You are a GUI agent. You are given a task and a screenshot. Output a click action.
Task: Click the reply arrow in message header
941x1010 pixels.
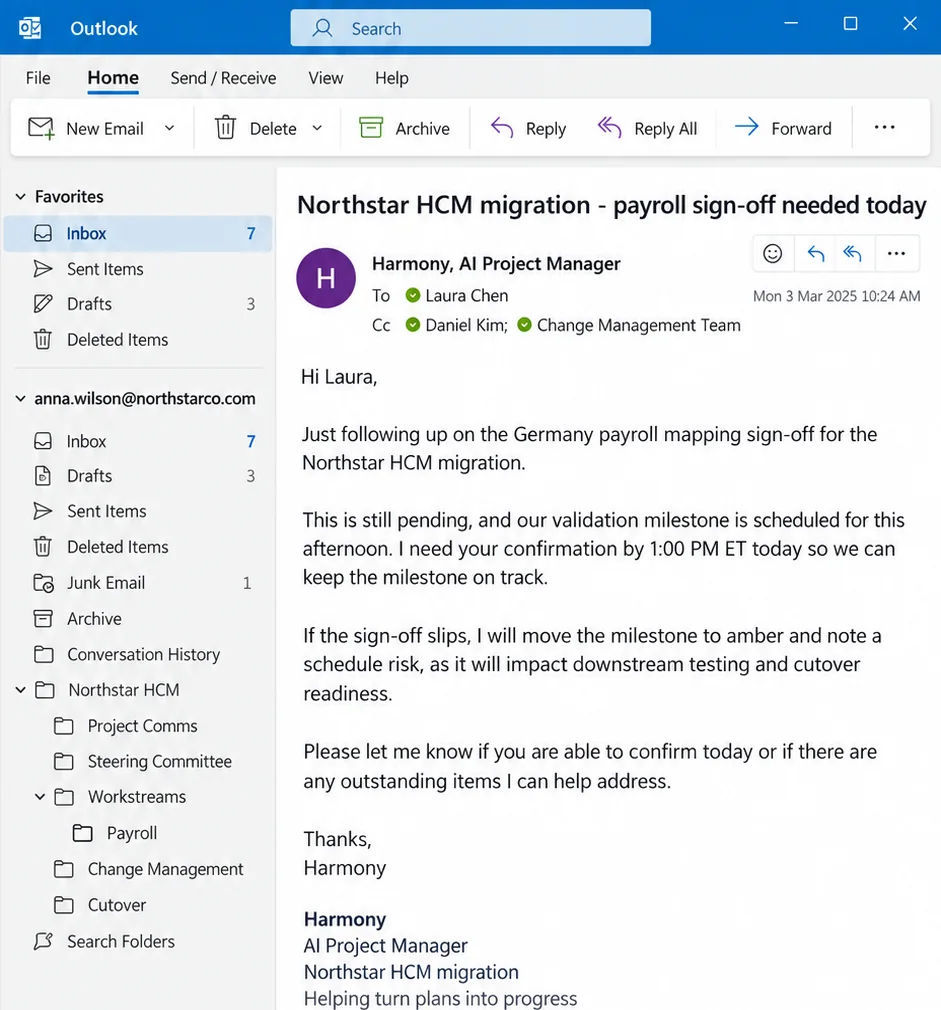pyautogui.click(x=816, y=254)
